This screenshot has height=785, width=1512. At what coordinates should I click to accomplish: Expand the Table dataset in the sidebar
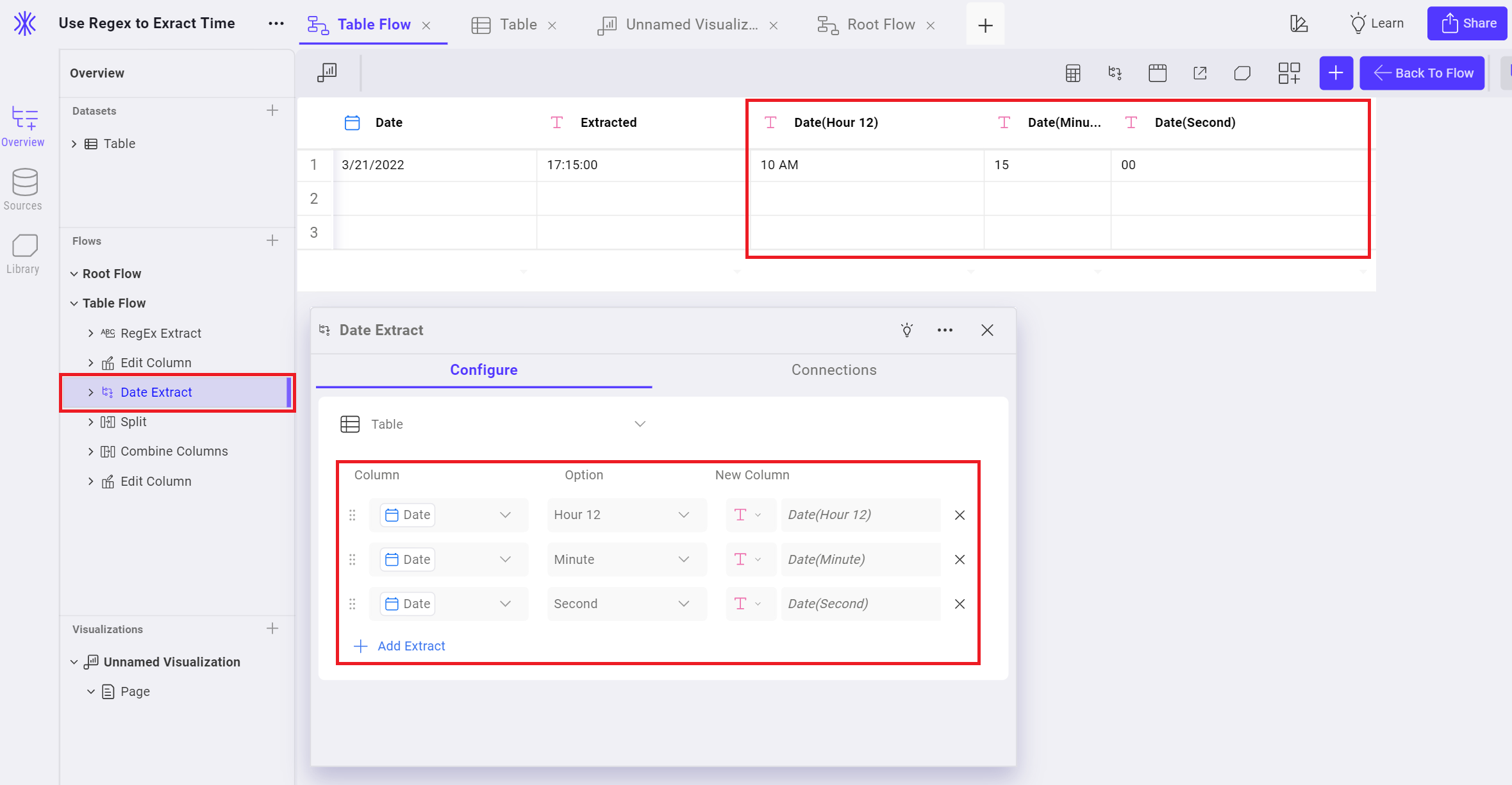(74, 144)
